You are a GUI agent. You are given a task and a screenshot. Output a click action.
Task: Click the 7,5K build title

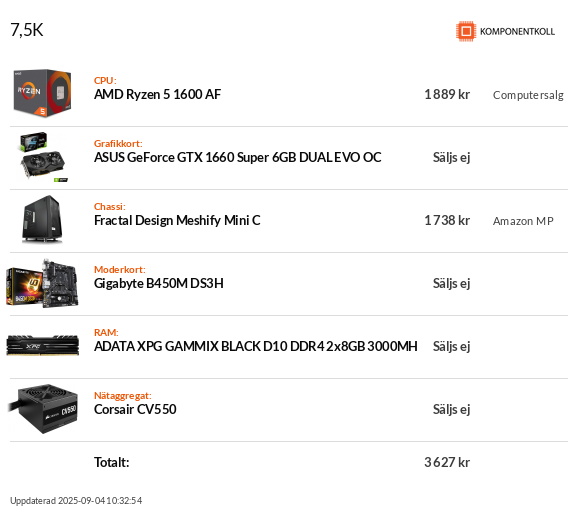[27, 30]
